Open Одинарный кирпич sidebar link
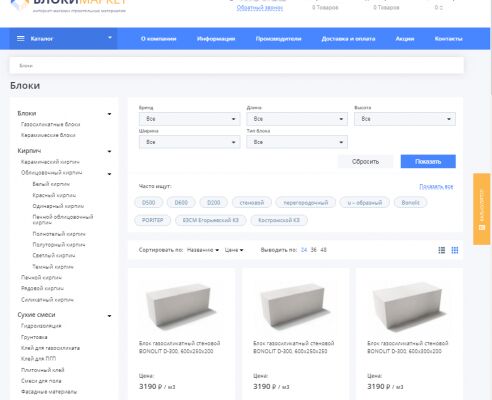492x400 pixels. click(x=58, y=206)
